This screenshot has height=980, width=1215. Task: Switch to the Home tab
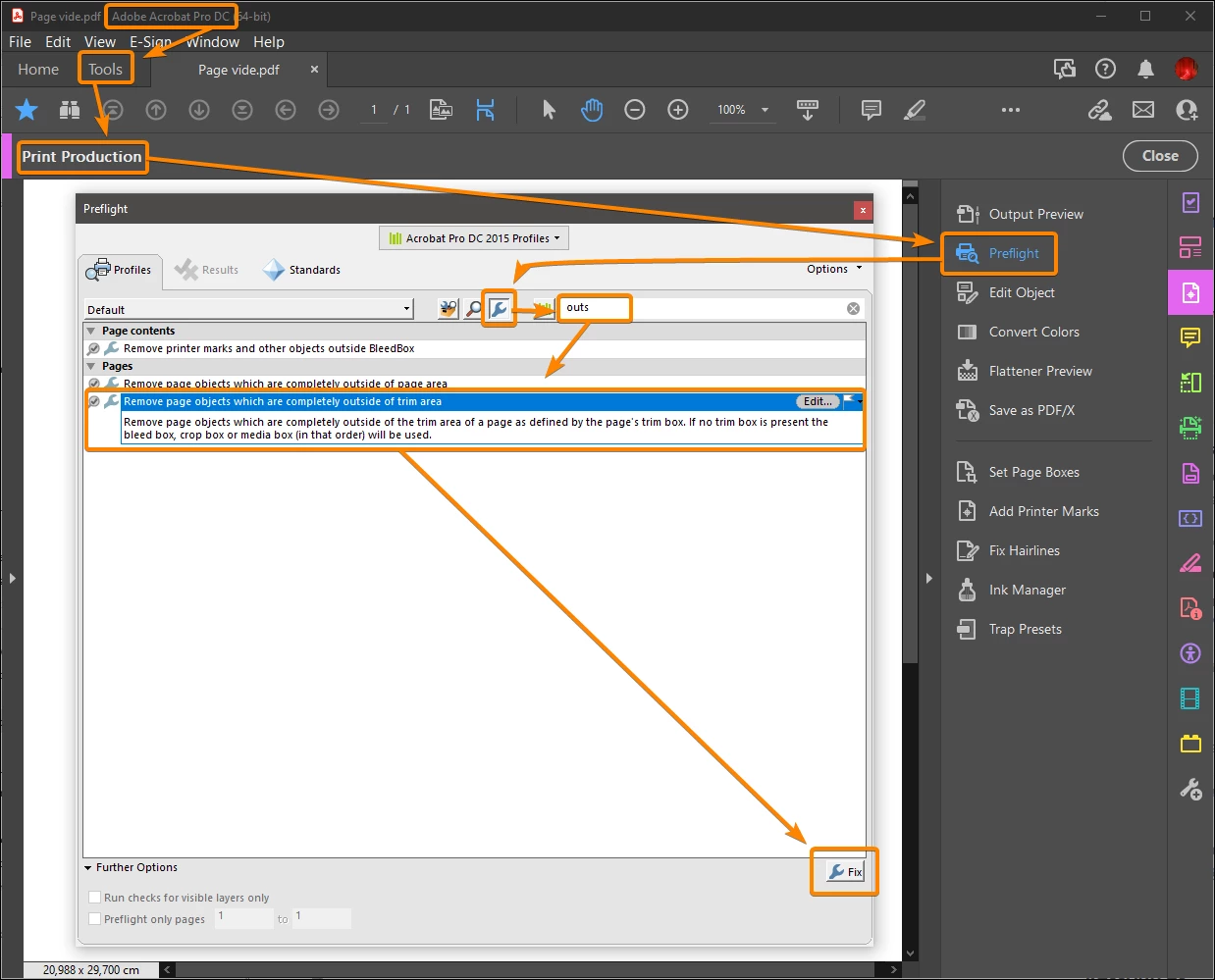[38, 70]
